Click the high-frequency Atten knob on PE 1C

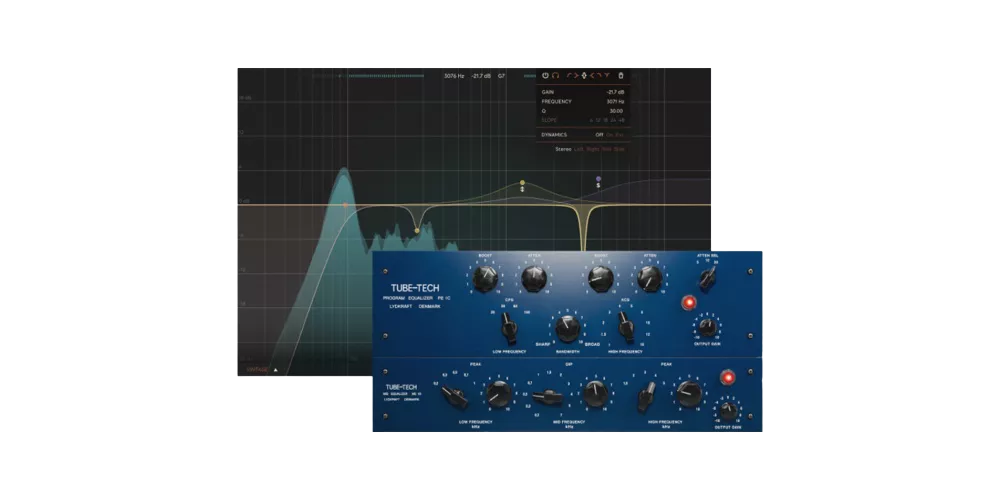pyautogui.click(x=649, y=279)
